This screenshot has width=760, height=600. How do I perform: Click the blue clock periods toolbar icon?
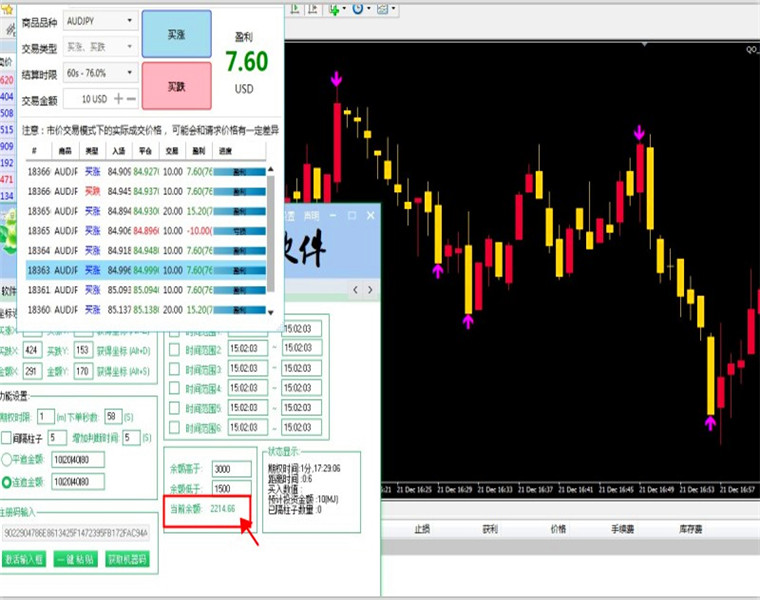click(x=358, y=8)
